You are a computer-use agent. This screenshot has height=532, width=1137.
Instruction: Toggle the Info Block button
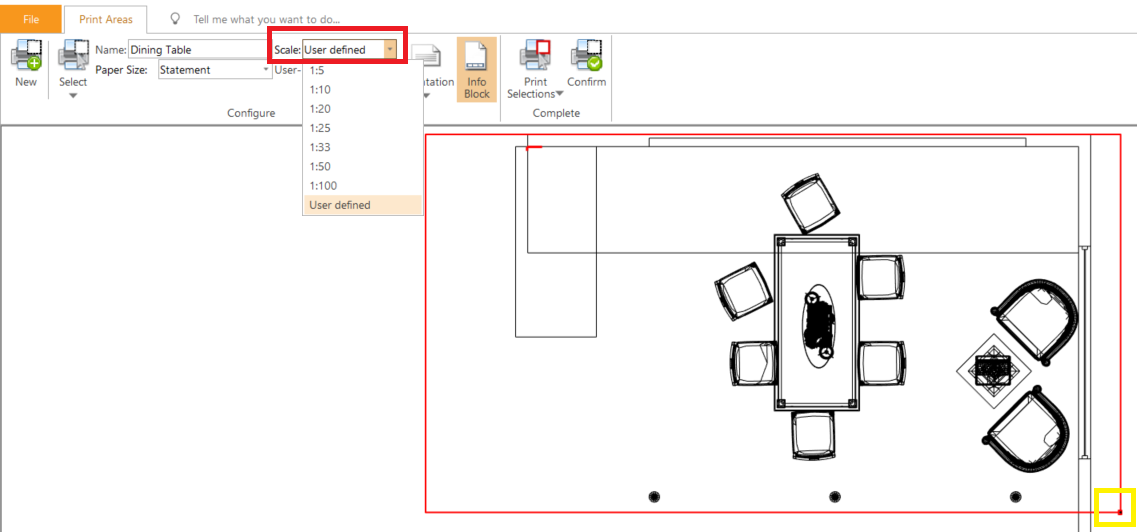tap(476, 70)
